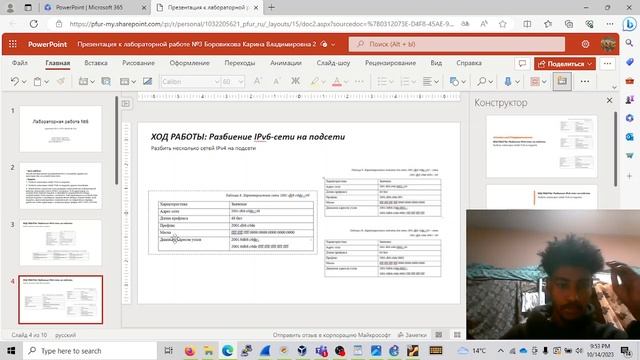Select slide 2 thumbnail
The width and height of the screenshot is (640, 360).
[60, 186]
